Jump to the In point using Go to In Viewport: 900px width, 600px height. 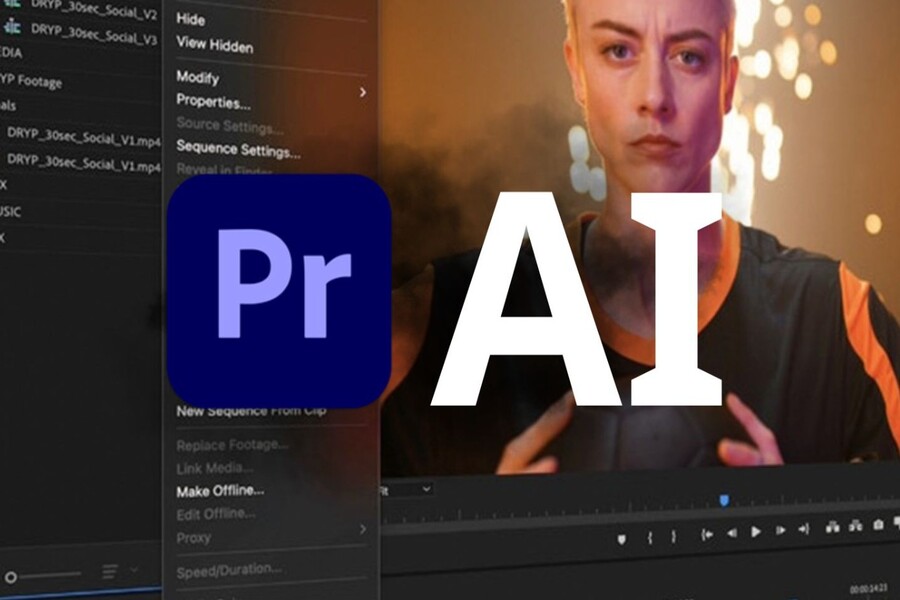[707, 535]
